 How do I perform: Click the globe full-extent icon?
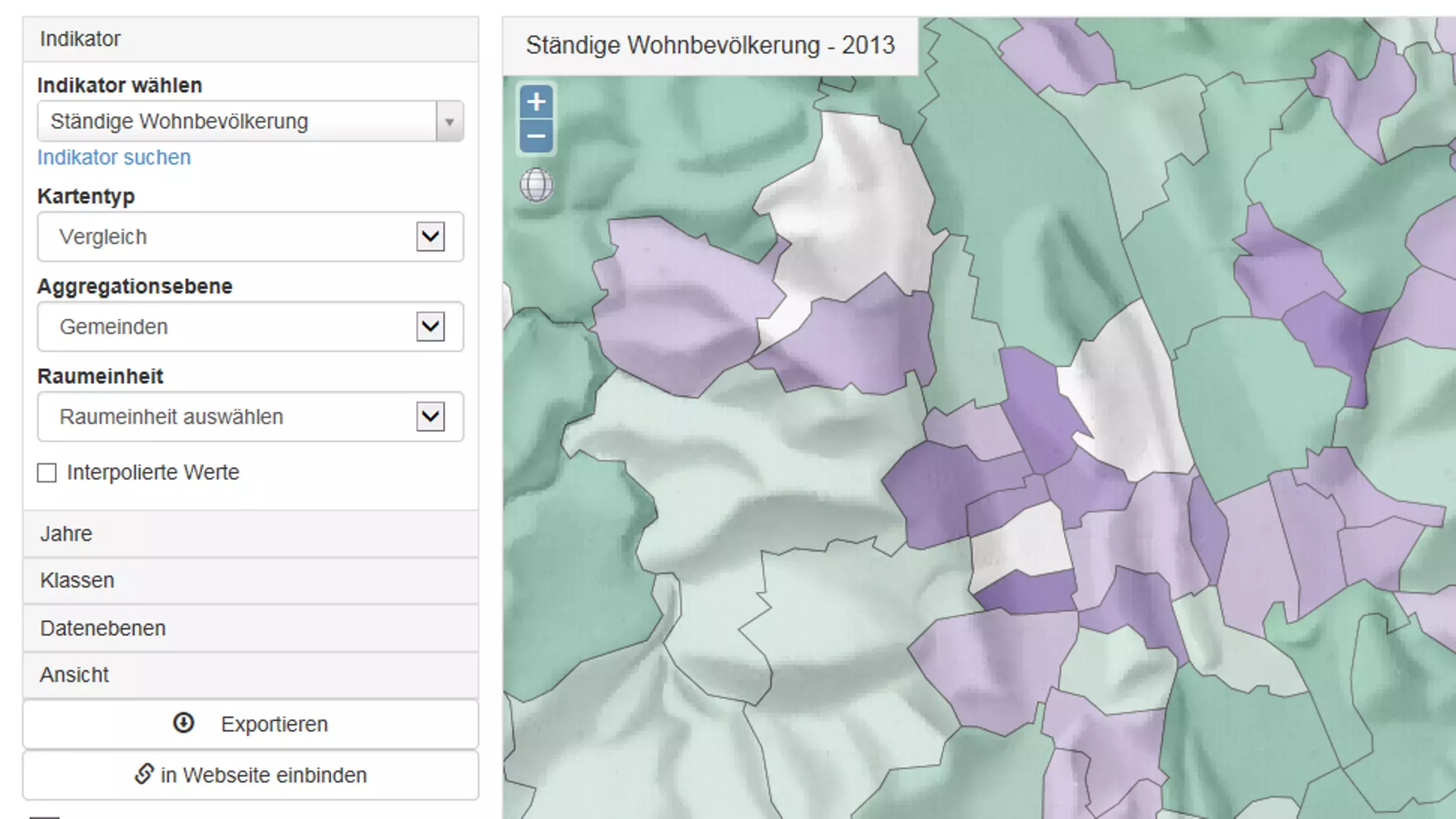537,185
